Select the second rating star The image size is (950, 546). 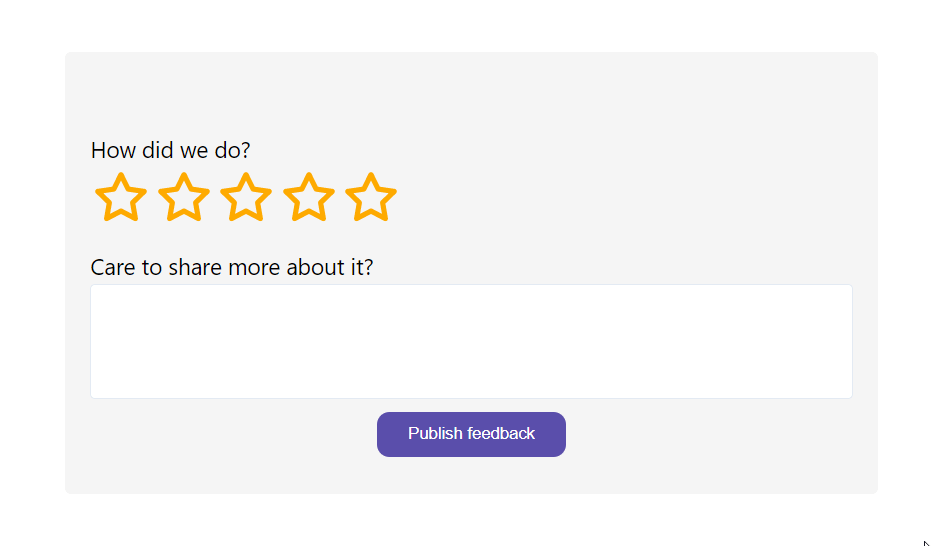tap(183, 197)
